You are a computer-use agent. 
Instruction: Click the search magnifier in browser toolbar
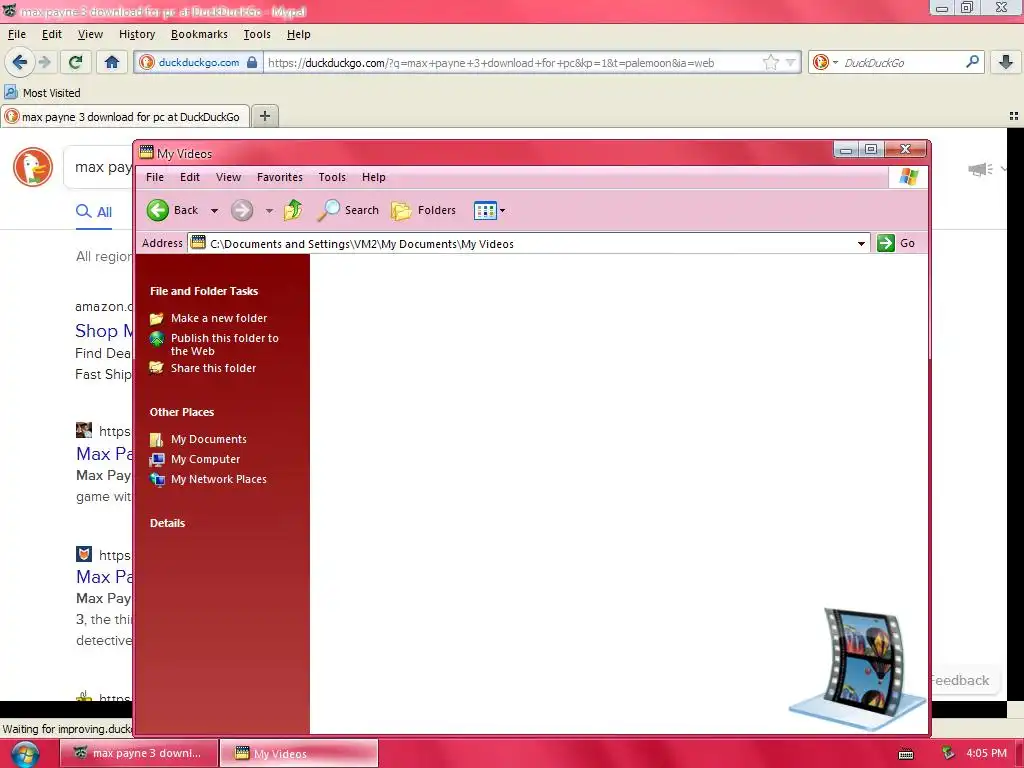(972, 62)
